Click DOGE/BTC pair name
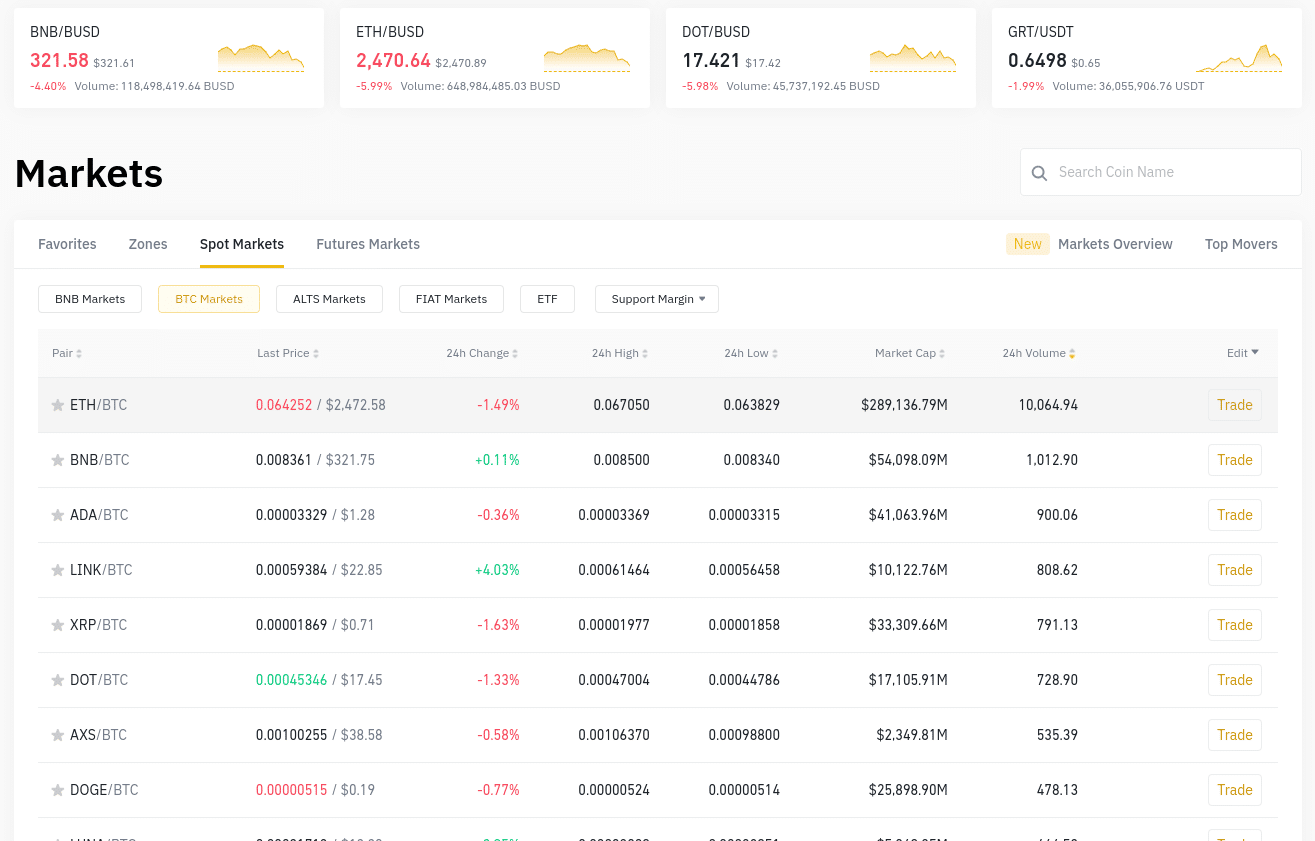The width and height of the screenshot is (1315, 841). click(104, 790)
